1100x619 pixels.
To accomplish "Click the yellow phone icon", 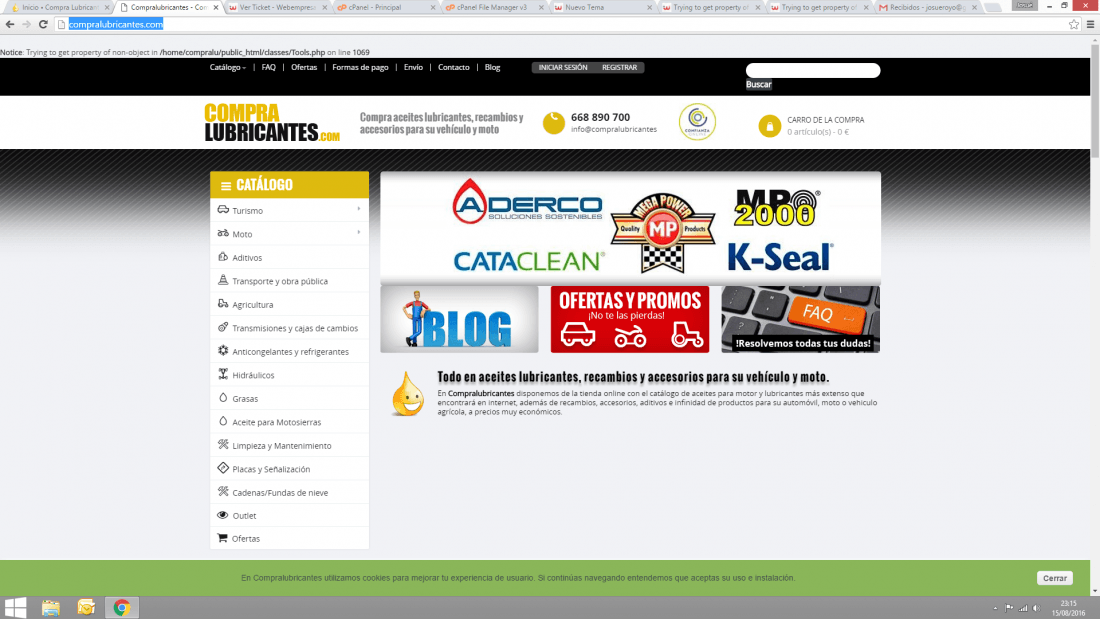I will (554, 123).
